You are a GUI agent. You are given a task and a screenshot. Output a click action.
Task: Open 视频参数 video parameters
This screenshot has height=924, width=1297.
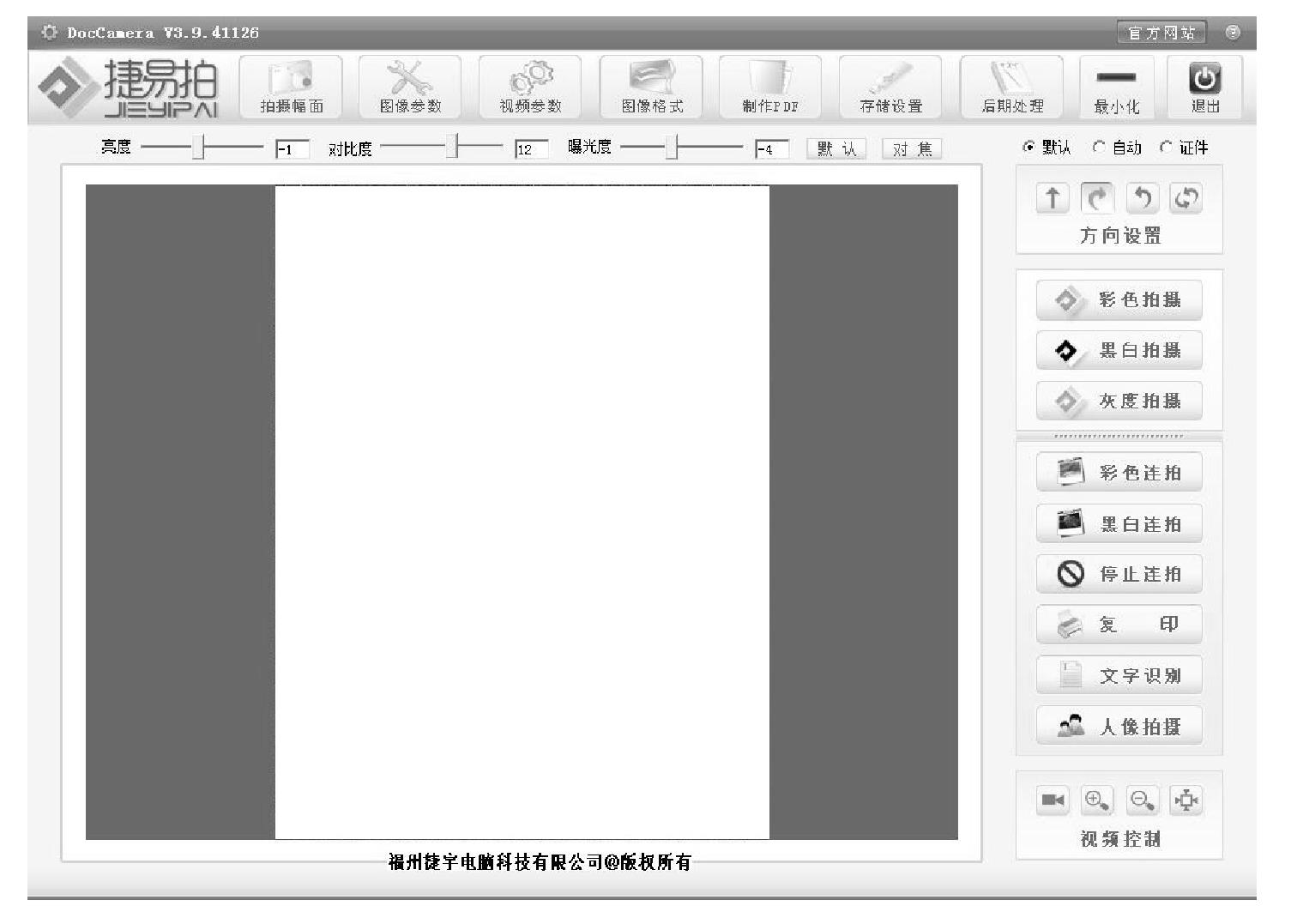click(x=530, y=87)
